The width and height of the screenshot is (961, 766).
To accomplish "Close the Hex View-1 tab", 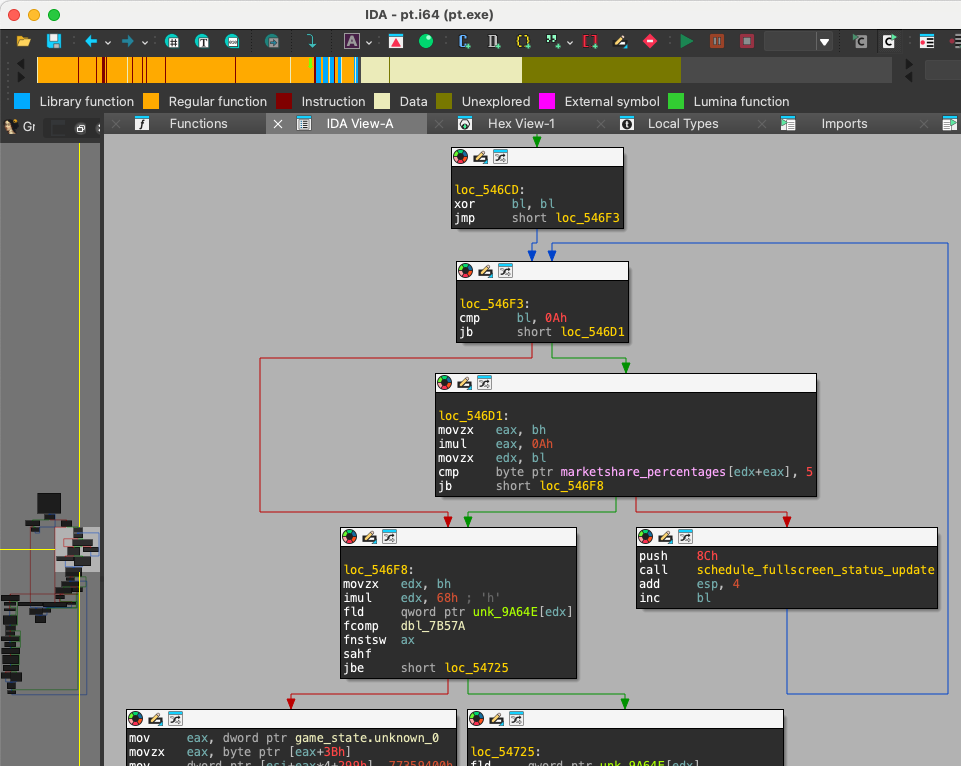I will point(439,124).
